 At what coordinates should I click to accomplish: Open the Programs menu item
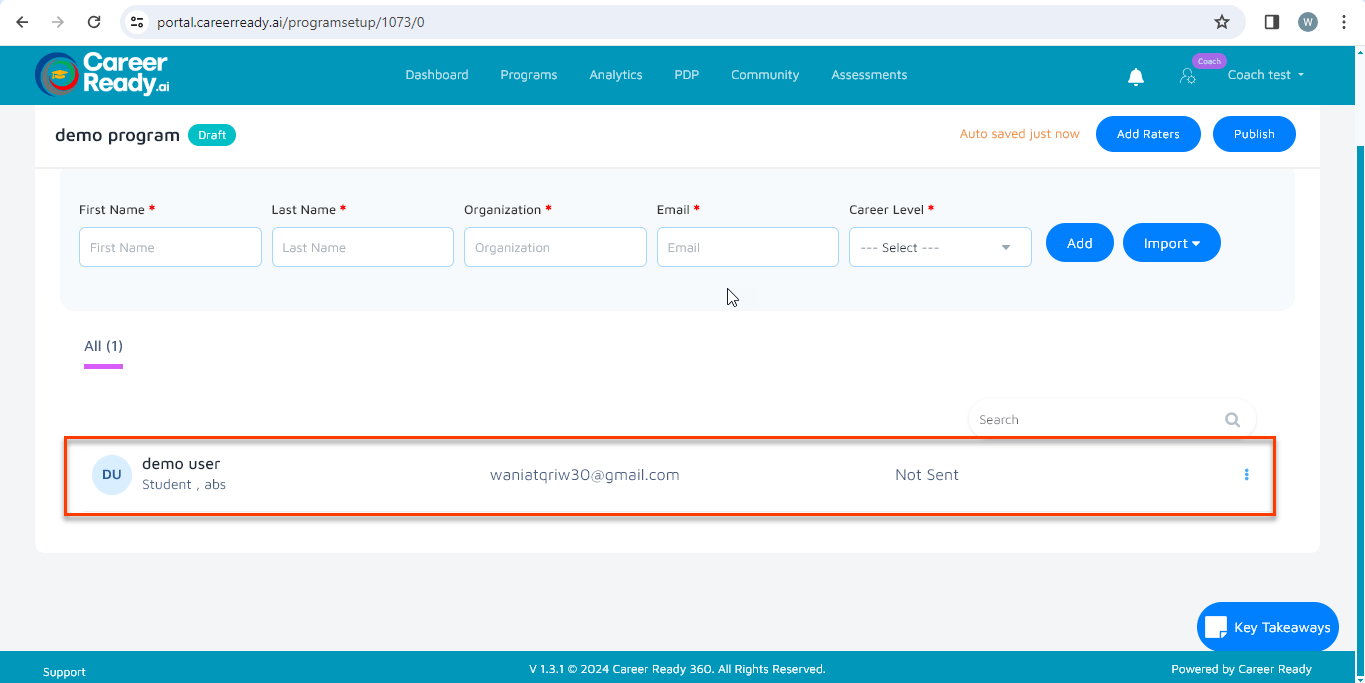pyautogui.click(x=528, y=75)
